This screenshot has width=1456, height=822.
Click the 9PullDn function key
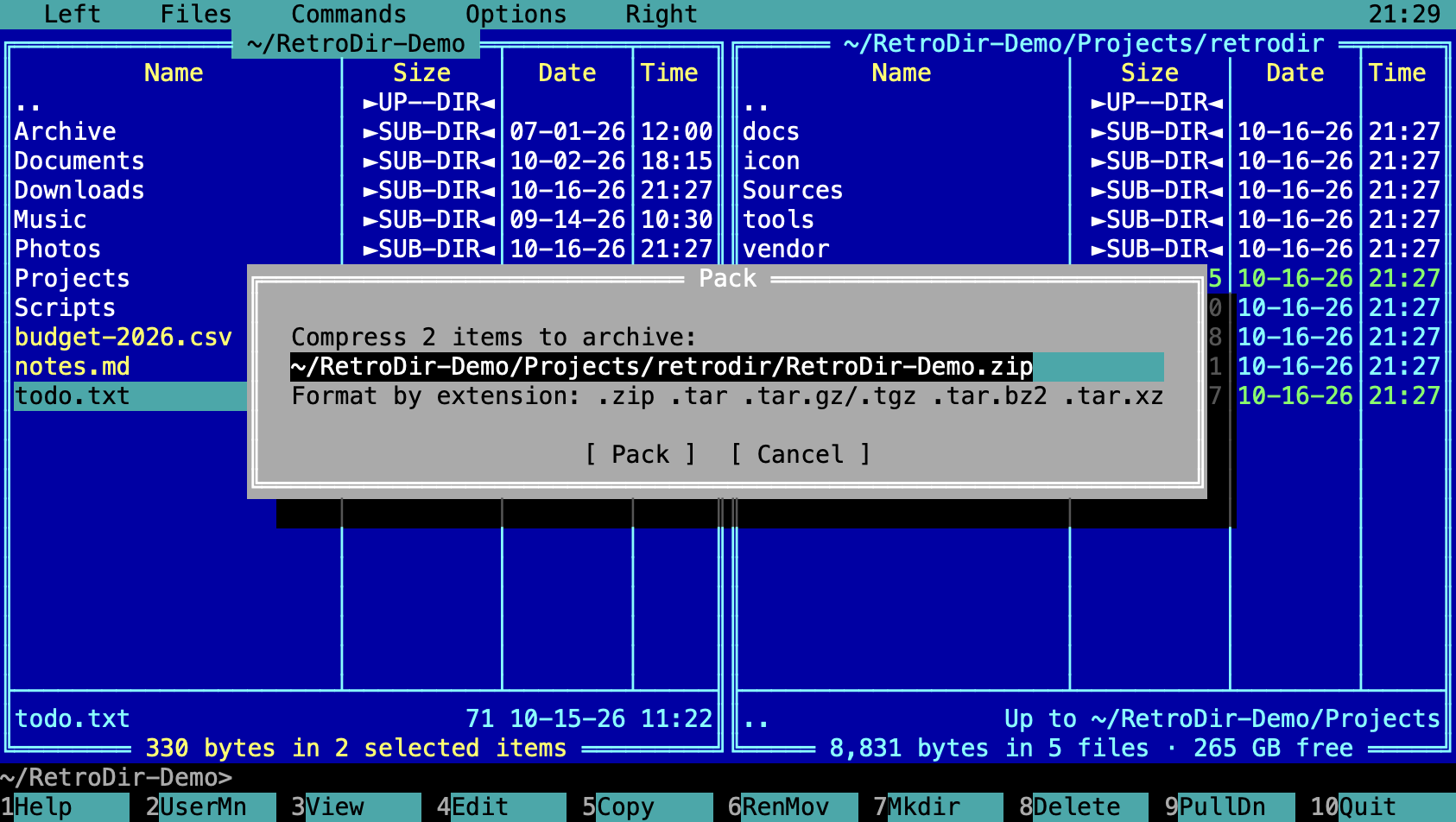point(1230,806)
